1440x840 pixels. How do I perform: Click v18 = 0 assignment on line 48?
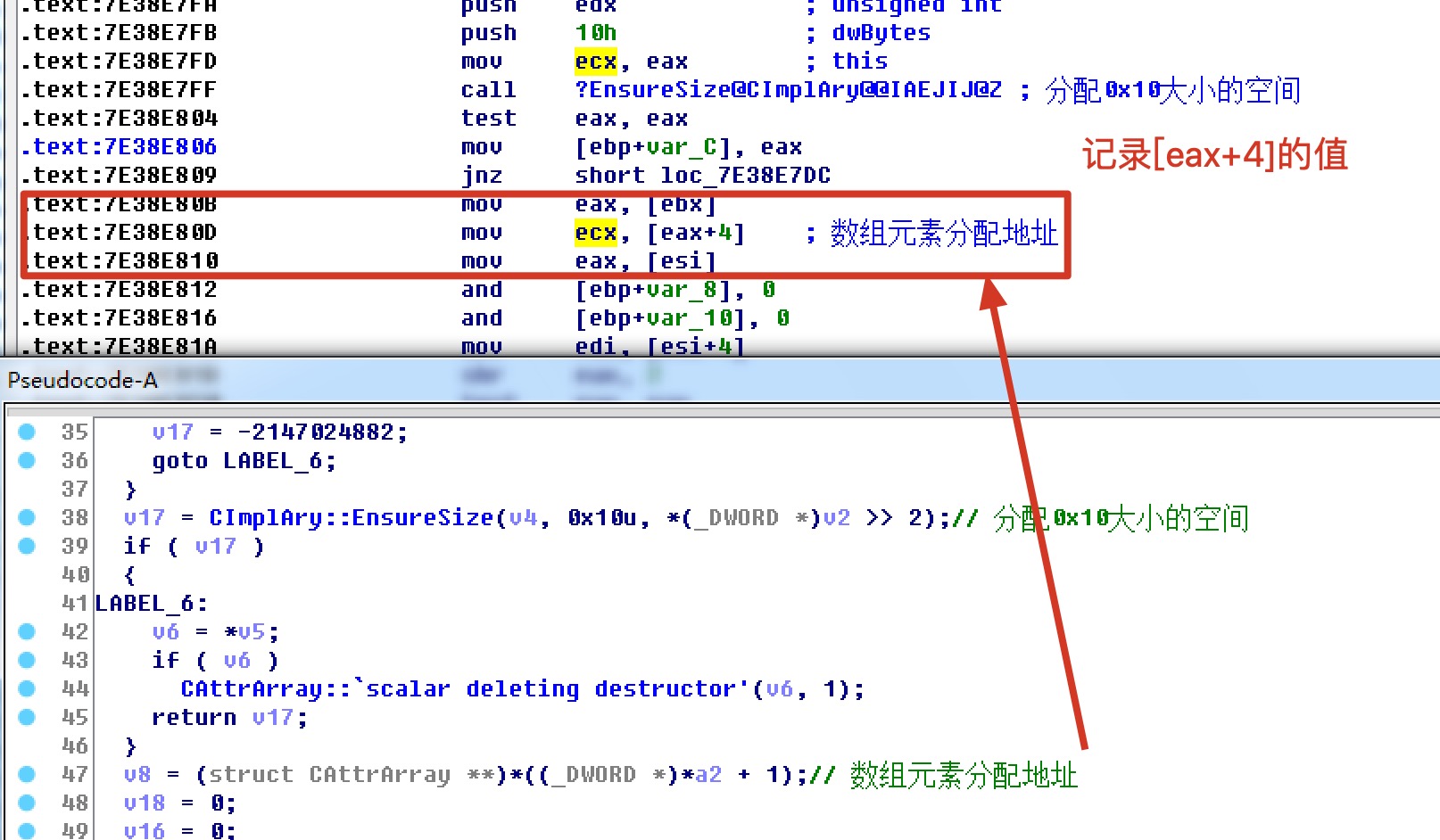pyautogui.click(x=180, y=803)
